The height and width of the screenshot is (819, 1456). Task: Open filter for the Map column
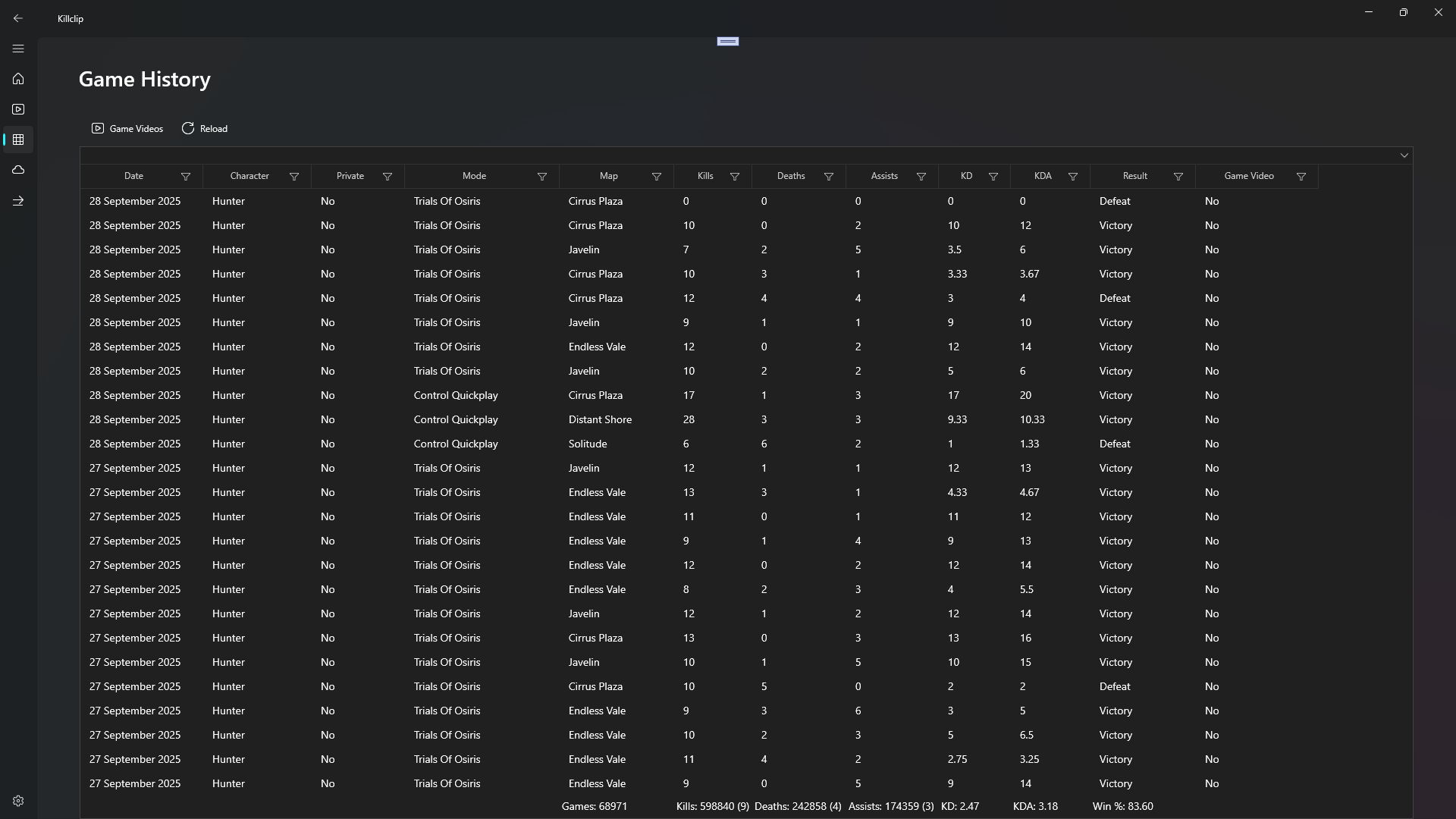657,177
